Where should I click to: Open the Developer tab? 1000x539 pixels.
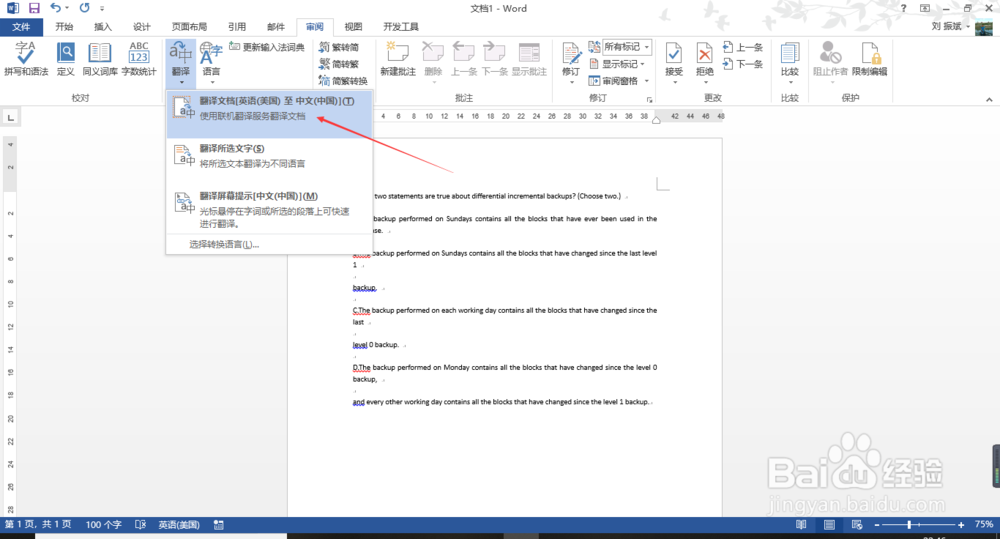(401, 27)
